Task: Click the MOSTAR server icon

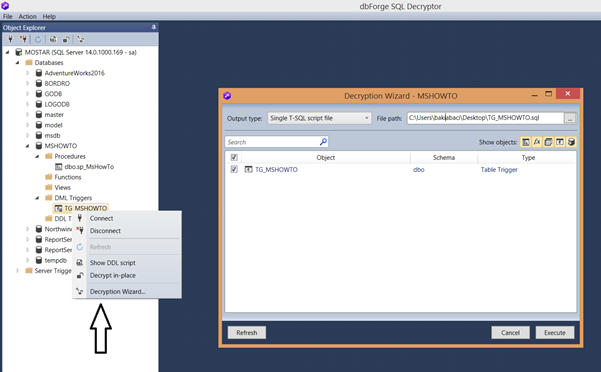Action: (18, 52)
